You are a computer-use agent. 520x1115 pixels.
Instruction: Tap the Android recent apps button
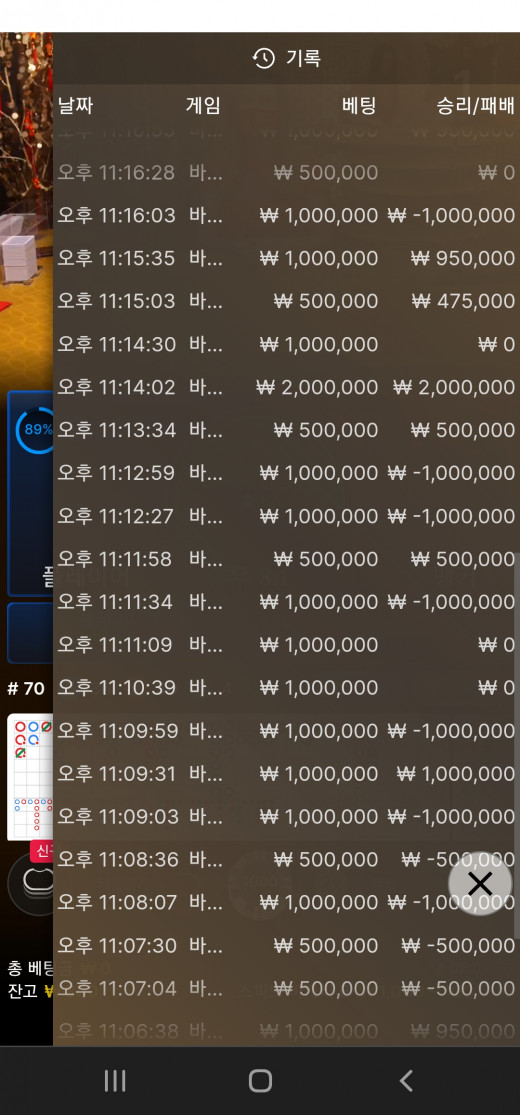pyautogui.click(x=115, y=1081)
